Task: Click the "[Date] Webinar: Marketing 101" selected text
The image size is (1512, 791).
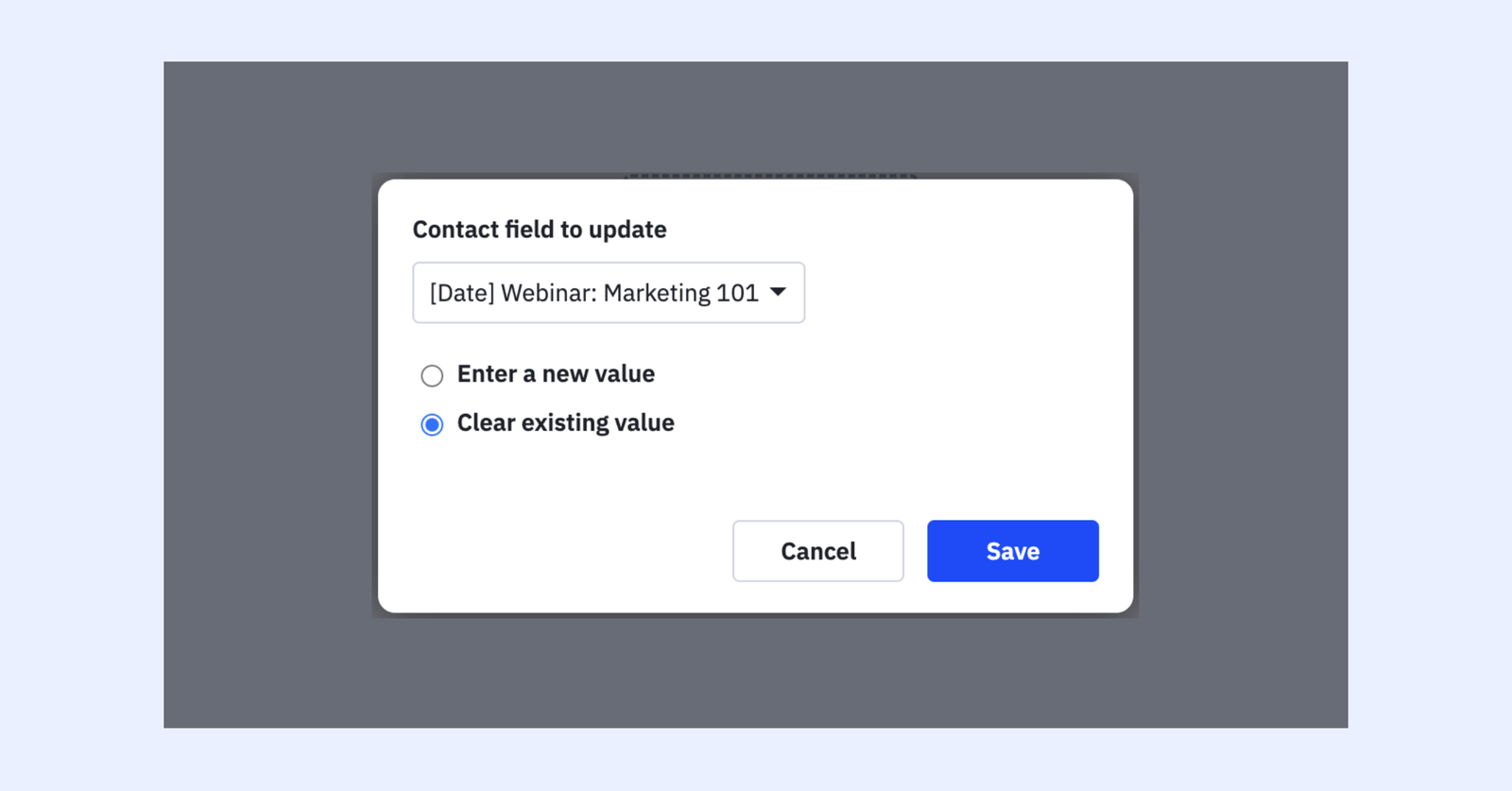Action: point(593,293)
